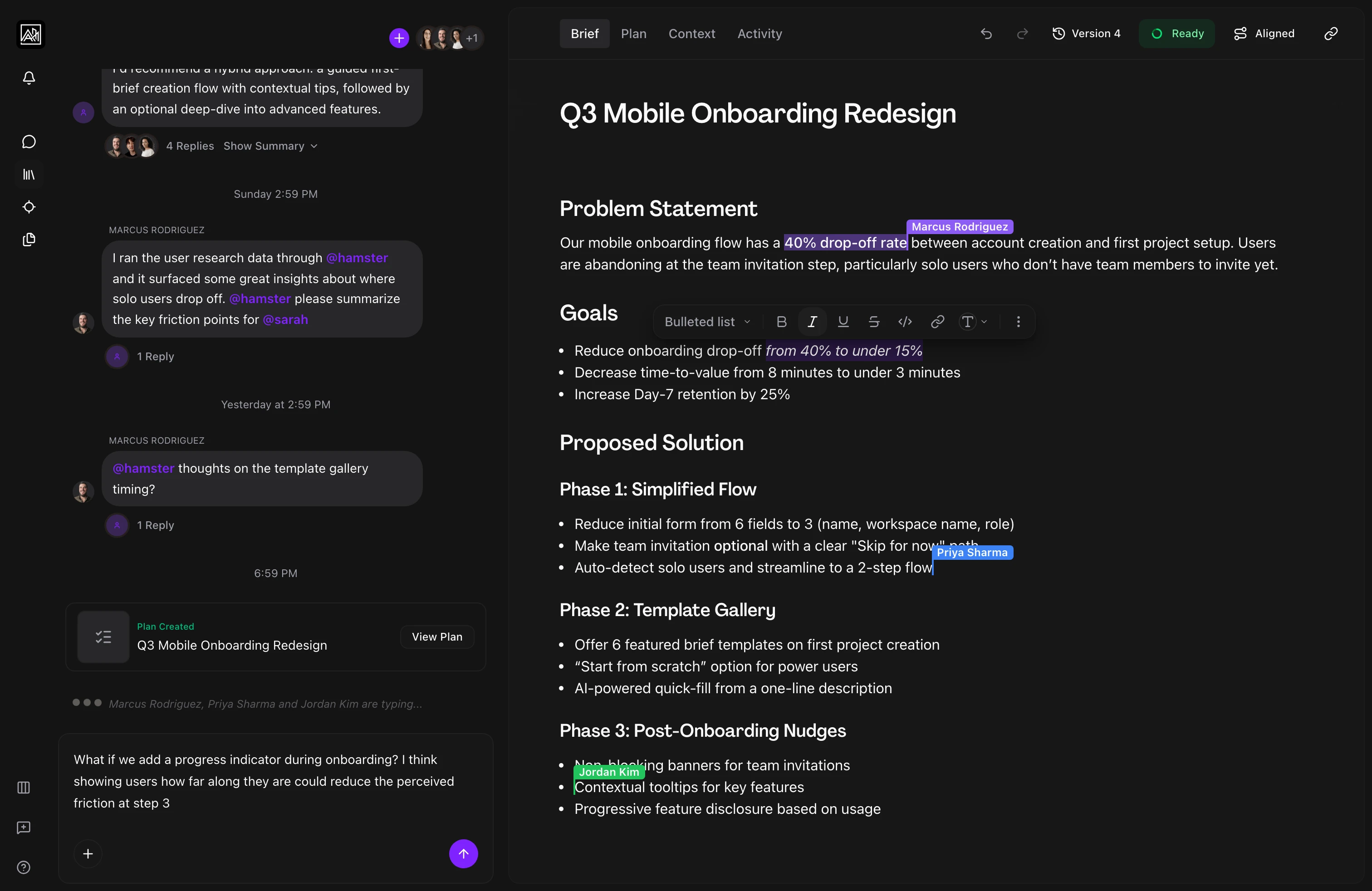Switch to the Plan tab
1372x891 pixels.
(634, 34)
